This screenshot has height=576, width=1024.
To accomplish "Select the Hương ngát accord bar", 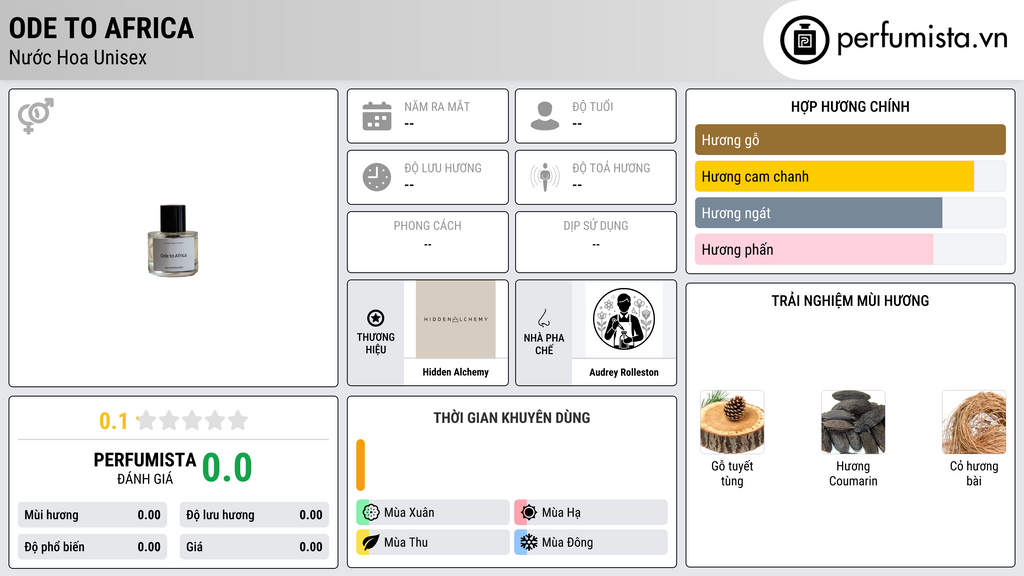I will click(x=850, y=213).
